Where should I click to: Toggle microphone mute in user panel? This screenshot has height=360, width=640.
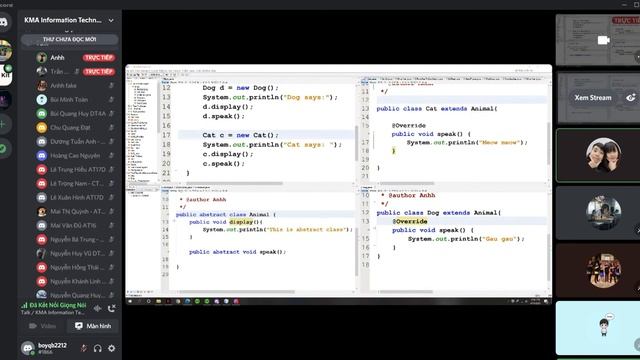pyautogui.click(x=84, y=348)
